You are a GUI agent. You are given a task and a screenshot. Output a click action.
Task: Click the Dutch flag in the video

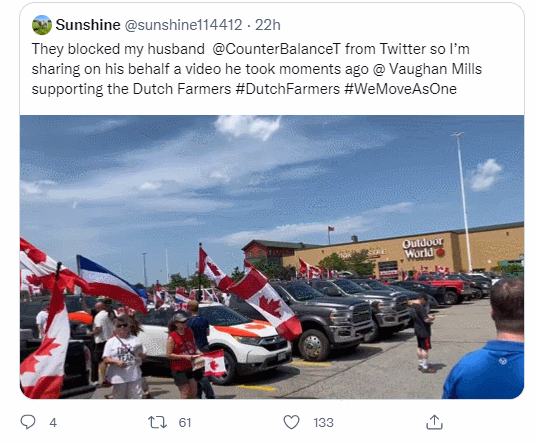[x=111, y=283]
